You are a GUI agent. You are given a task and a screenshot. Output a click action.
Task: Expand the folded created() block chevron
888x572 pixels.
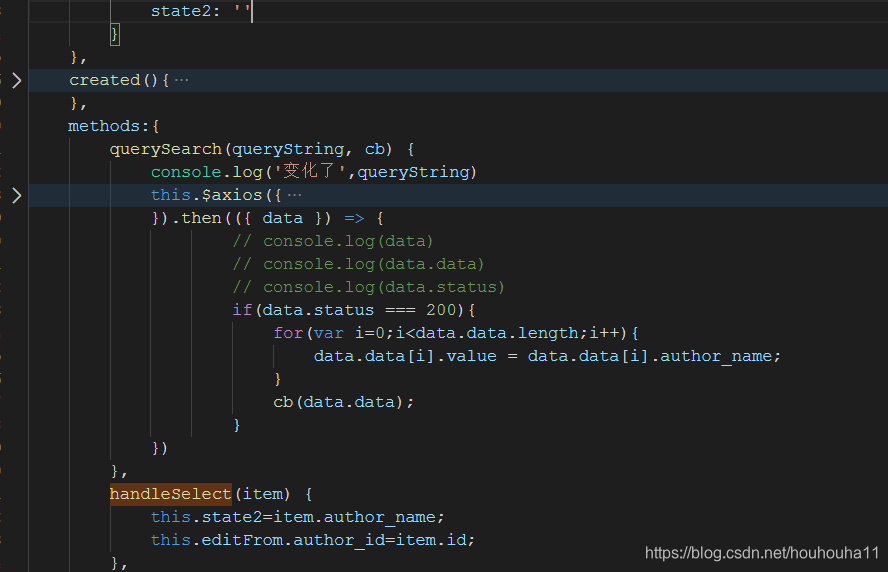click(16, 80)
